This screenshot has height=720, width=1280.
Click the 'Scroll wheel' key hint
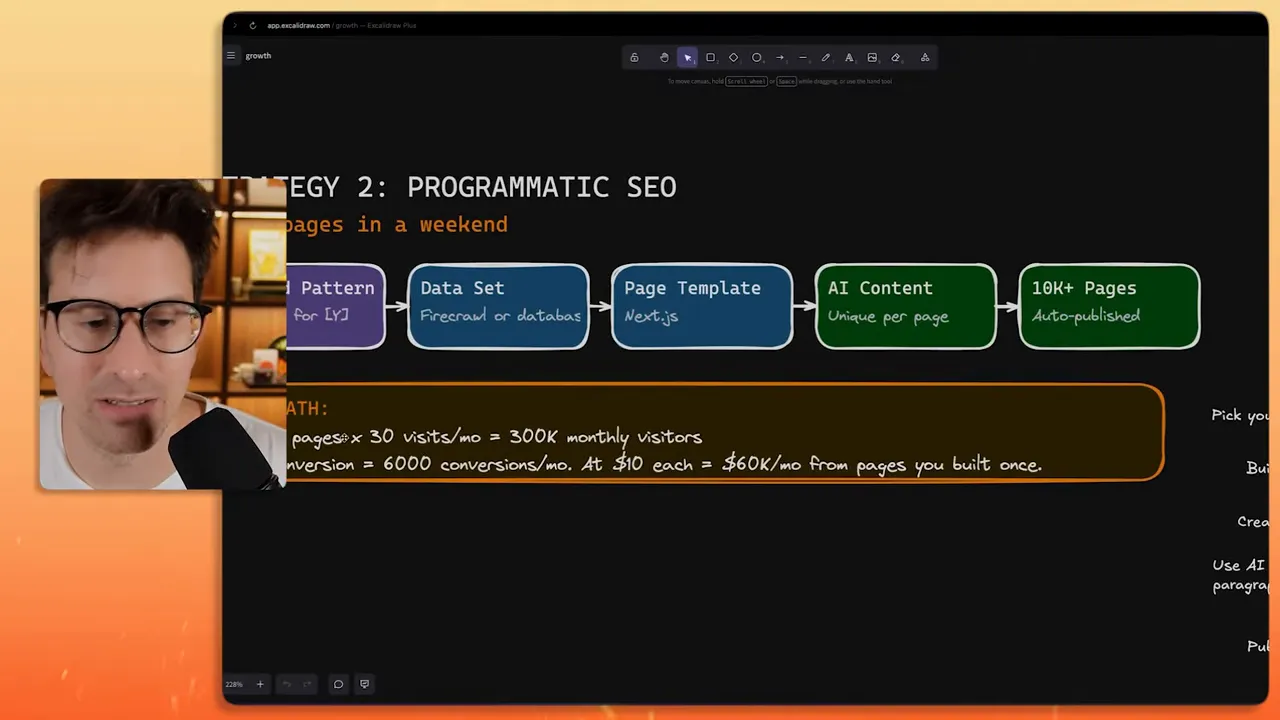[746, 81]
